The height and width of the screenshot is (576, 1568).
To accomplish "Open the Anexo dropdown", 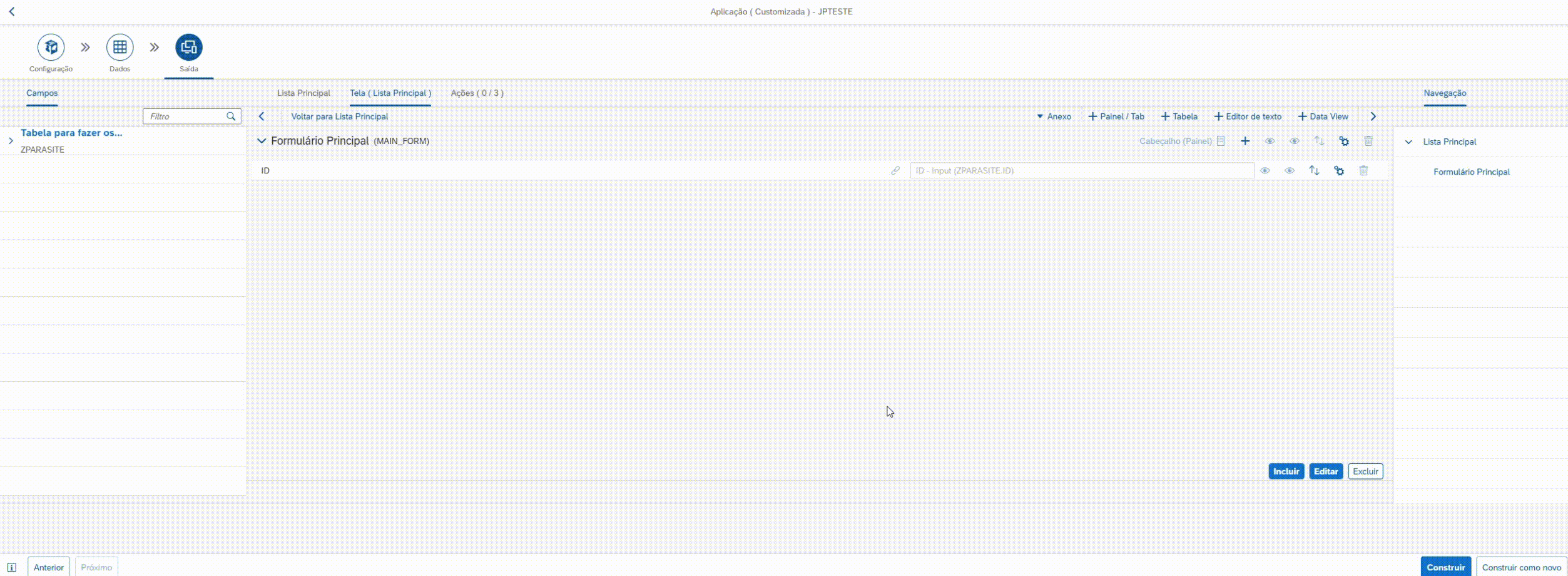I will click(1054, 116).
